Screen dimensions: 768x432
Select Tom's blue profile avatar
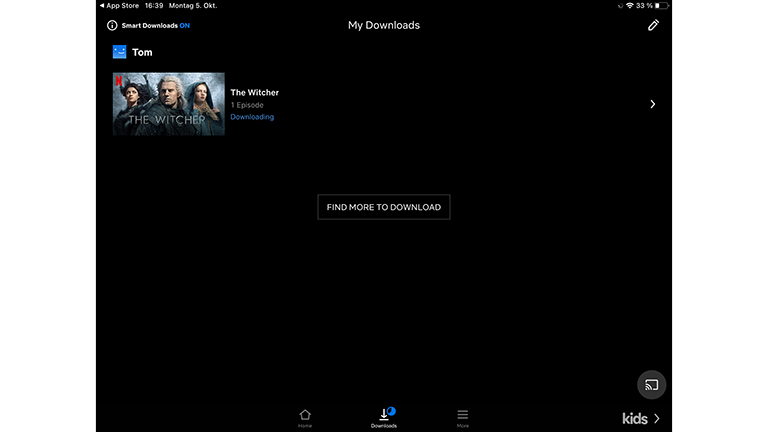120,52
